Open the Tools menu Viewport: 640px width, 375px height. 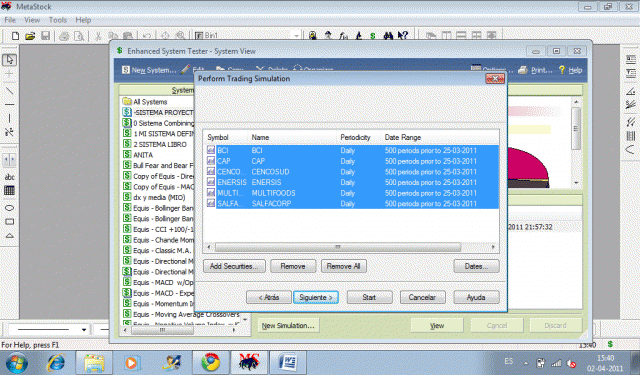(58, 20)
